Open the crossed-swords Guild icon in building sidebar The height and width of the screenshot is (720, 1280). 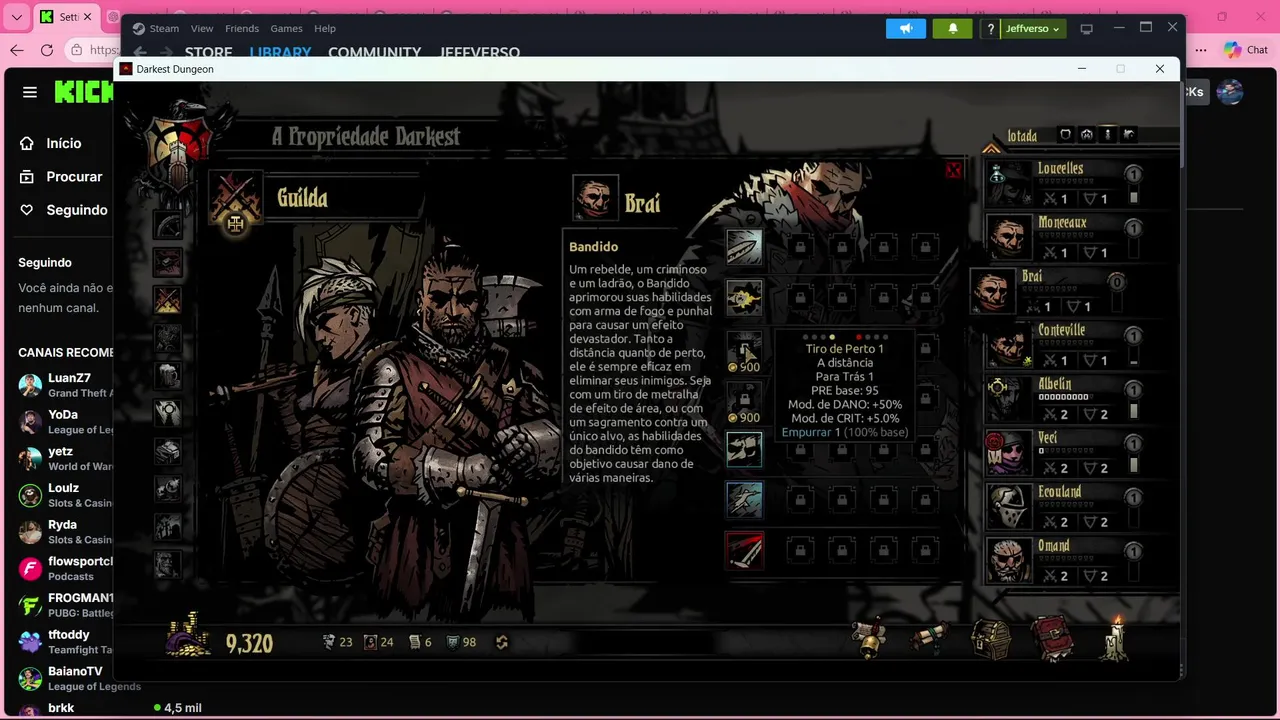coord(168,299)
